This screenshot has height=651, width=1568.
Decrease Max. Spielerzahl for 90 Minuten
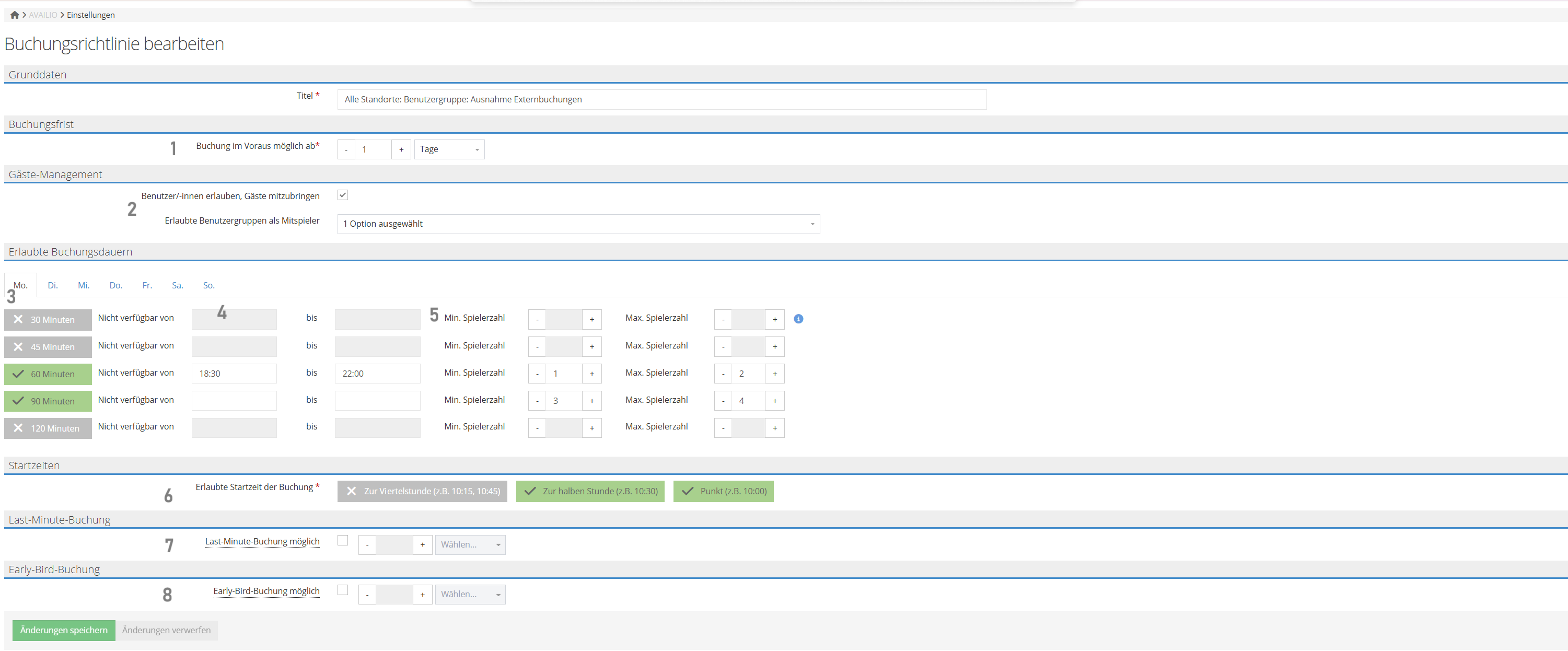tap(723, 401)
